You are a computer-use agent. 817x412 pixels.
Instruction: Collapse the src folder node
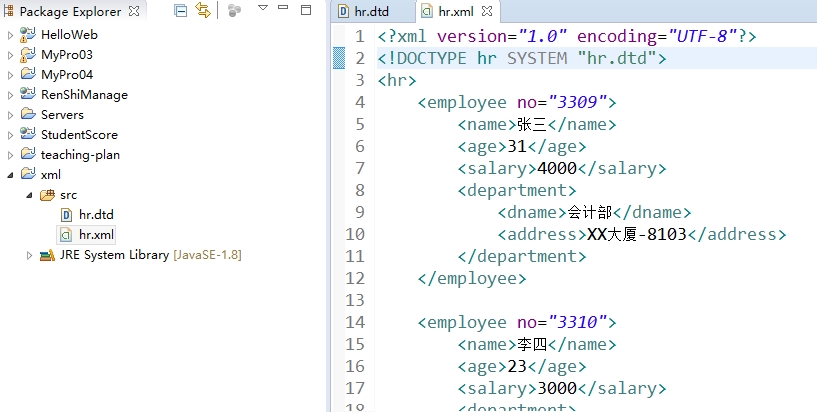(29, 195)
